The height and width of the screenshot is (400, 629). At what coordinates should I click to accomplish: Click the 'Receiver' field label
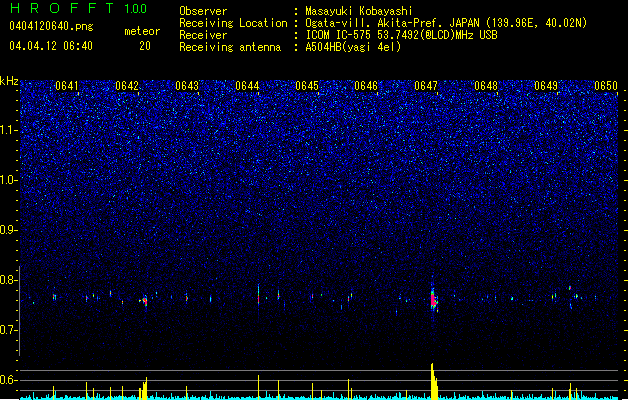tap(203, 35)
